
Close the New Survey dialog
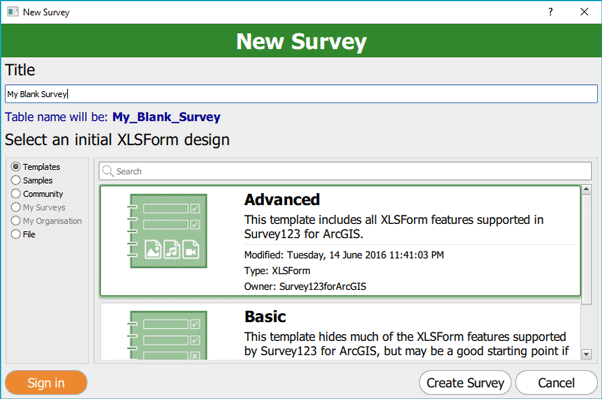[584, 12]
